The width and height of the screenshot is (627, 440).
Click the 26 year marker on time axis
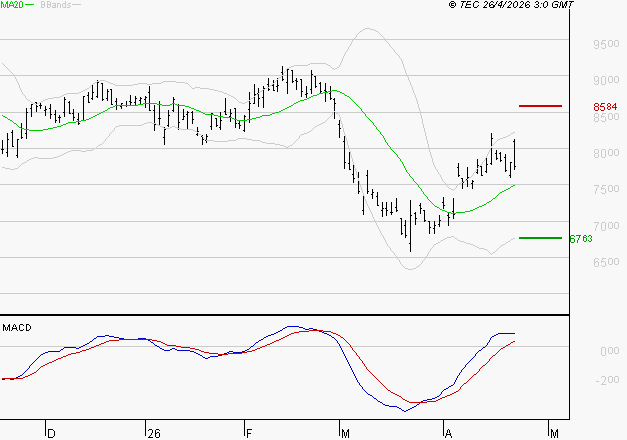(x=154, y=434)
